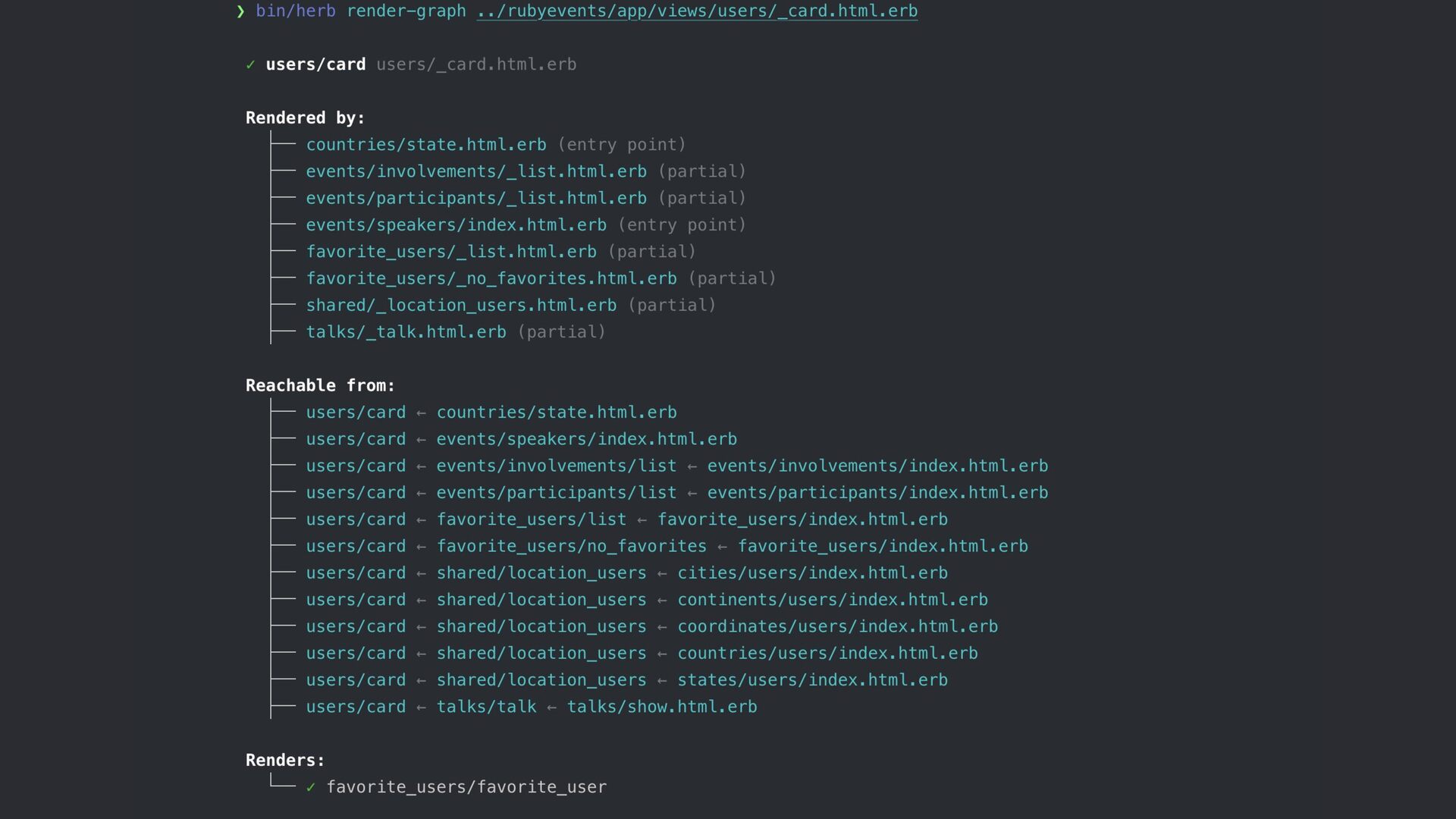Viewport: 1456px width, 819px height.
Task: Open countries/state.html.erb under Rendered by
Action: tap(425, 145)
